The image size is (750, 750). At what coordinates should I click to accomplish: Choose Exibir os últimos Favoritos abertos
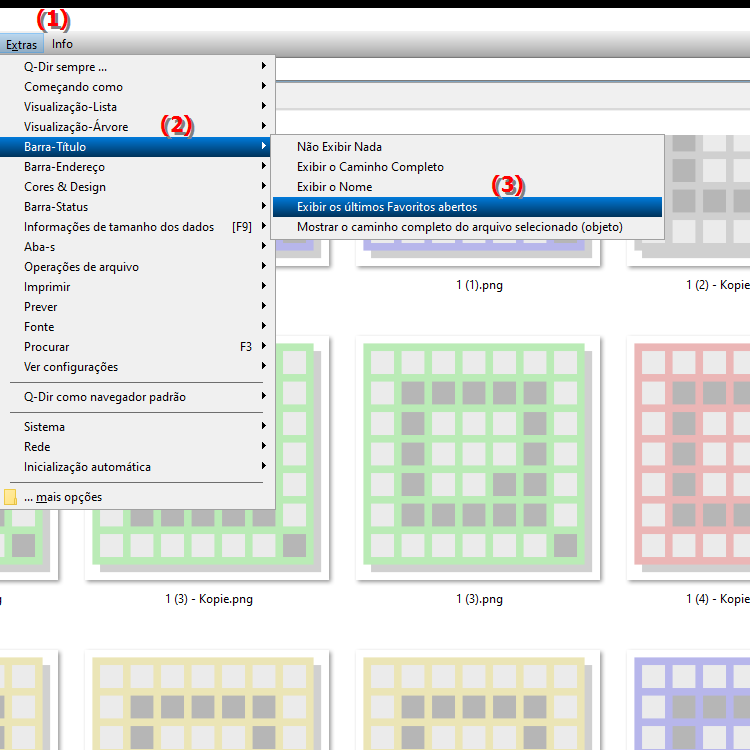(x=467, y=207)
